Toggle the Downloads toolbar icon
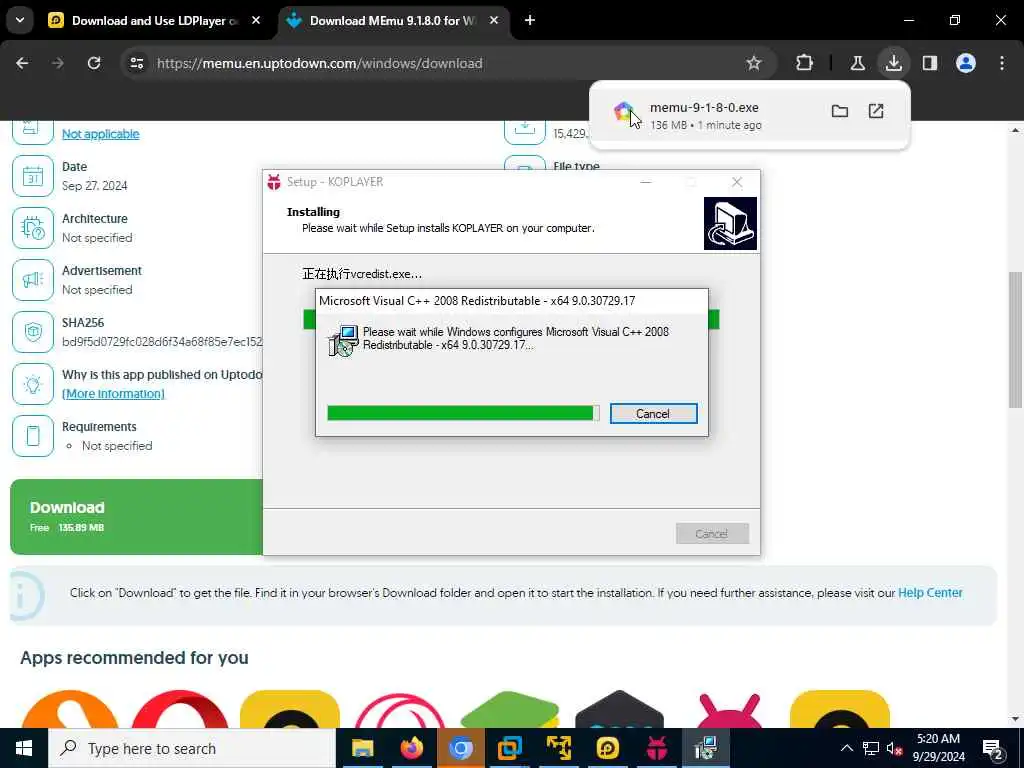 pyautogui.click(x=893, y=63)
